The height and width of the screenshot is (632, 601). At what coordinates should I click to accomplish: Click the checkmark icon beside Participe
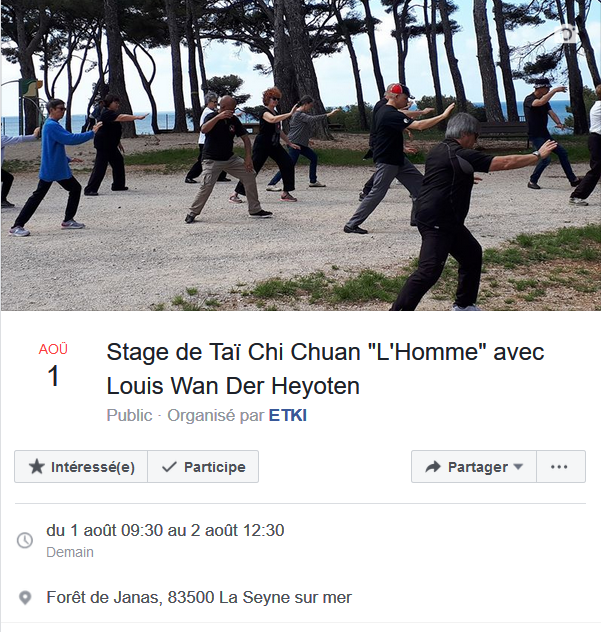[x=169, y=467]
